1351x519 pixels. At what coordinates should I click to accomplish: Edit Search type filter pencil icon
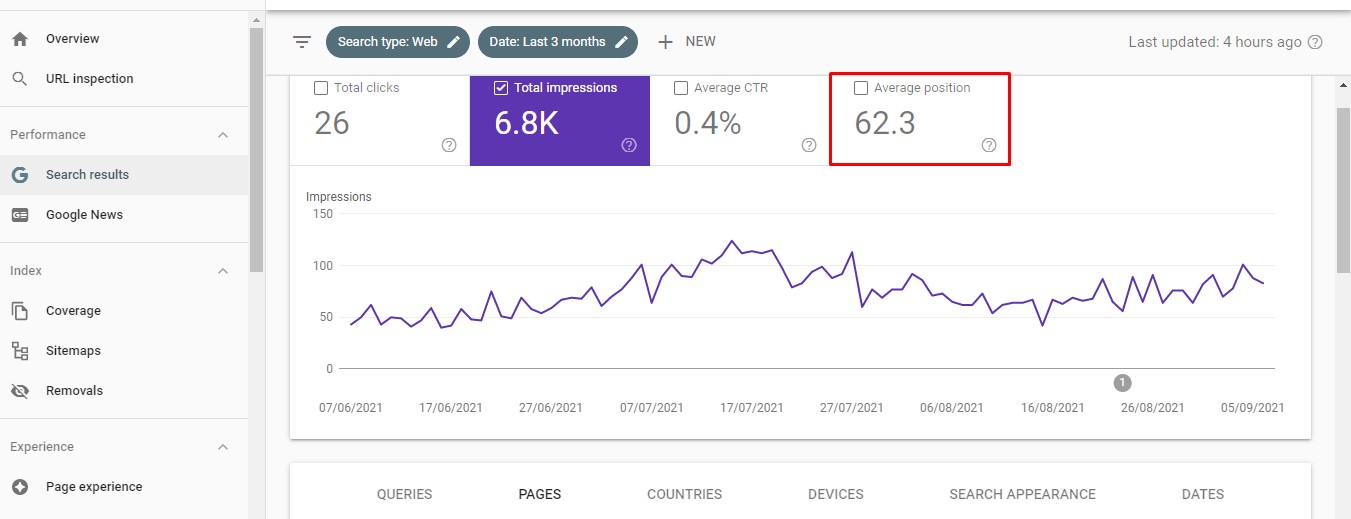(x=454, y=42)
